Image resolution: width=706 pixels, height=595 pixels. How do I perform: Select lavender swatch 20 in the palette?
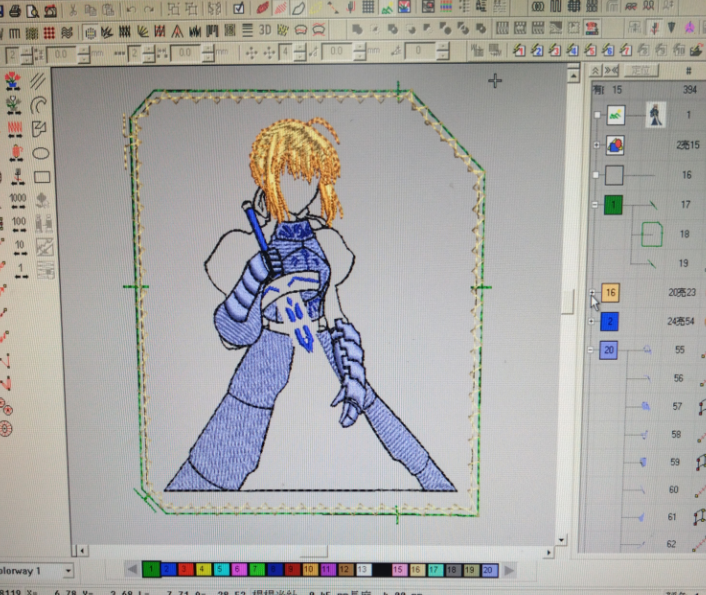coord(489,570)
